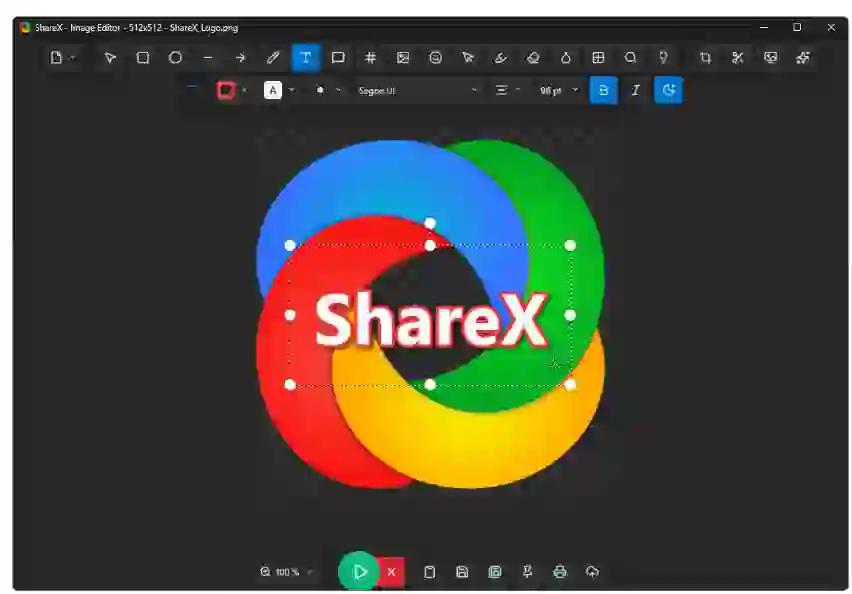
Task: Select the Crop image tool
Action: pyautogui.click(x=705, y=58)
